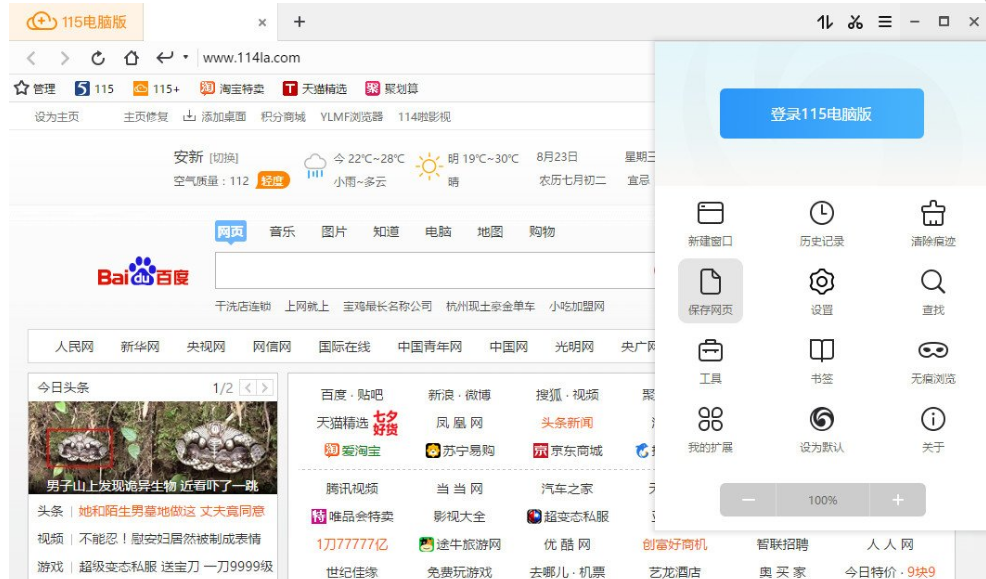This screenshot has width=986, height=579.
Task: Reset zoom via the 100% label
Action: [823, 500]
